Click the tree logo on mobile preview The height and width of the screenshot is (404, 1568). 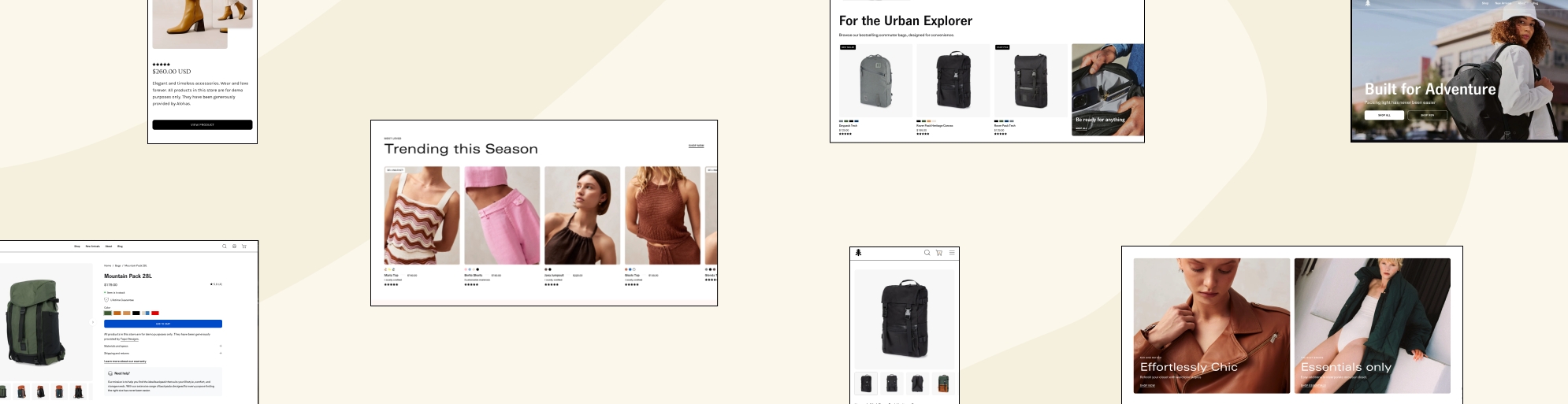click(859, 253)
